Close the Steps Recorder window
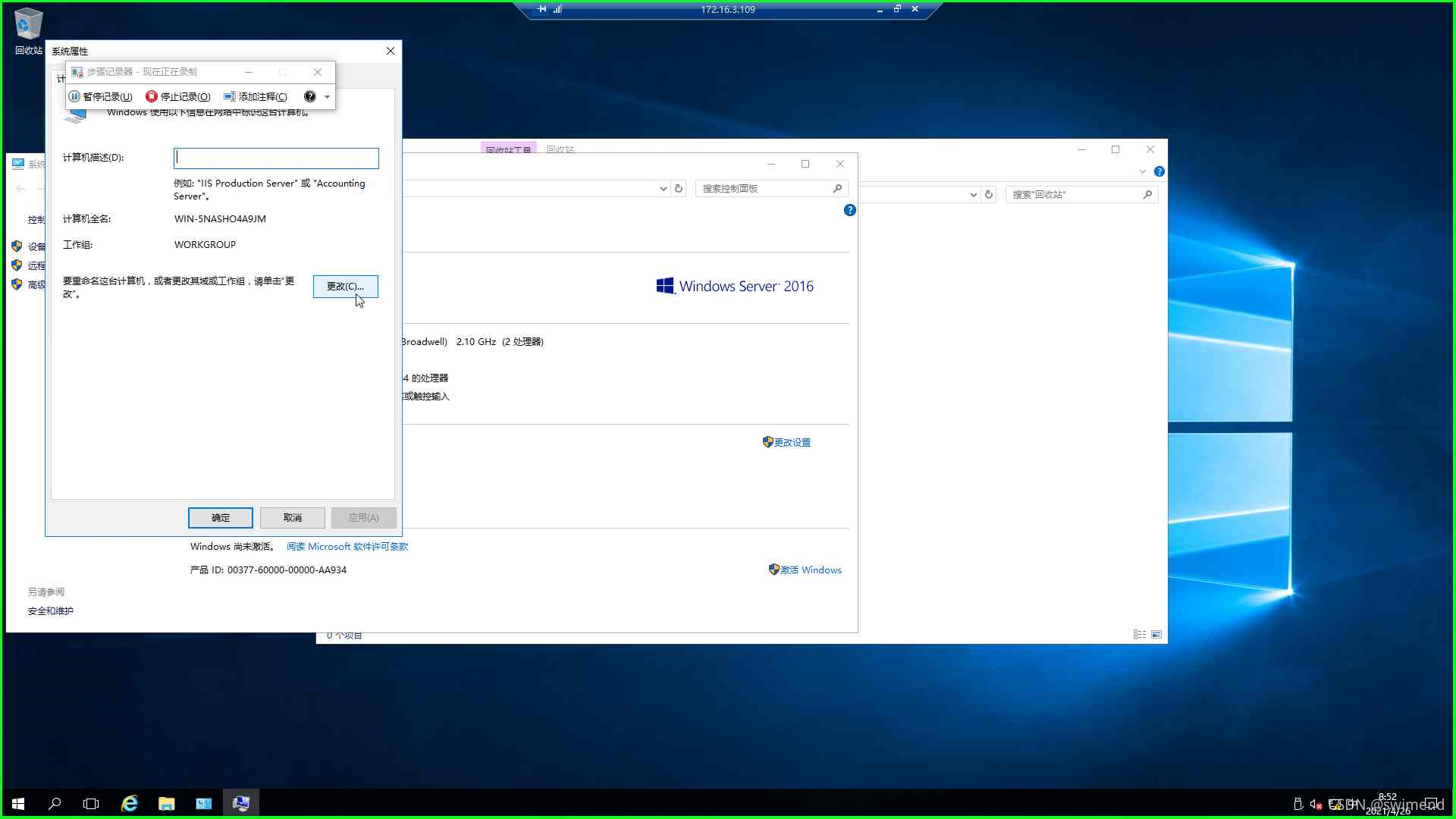The image size is (1456, 819). click(x=318, y=72)
